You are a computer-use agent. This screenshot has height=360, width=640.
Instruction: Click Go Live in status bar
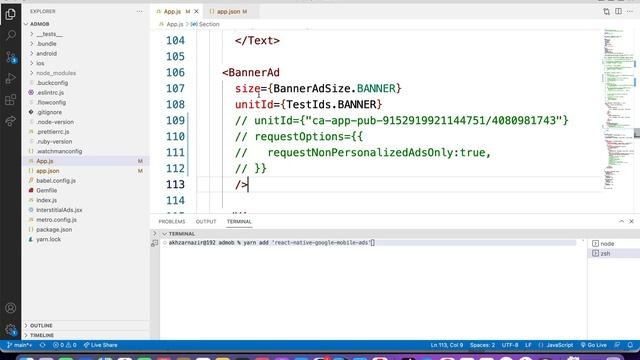[593, 345]
